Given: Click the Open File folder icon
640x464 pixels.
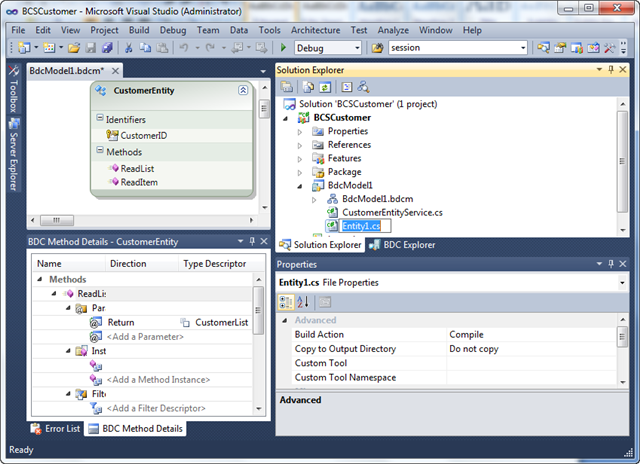Looking at the screenshot, I should 74,48.
